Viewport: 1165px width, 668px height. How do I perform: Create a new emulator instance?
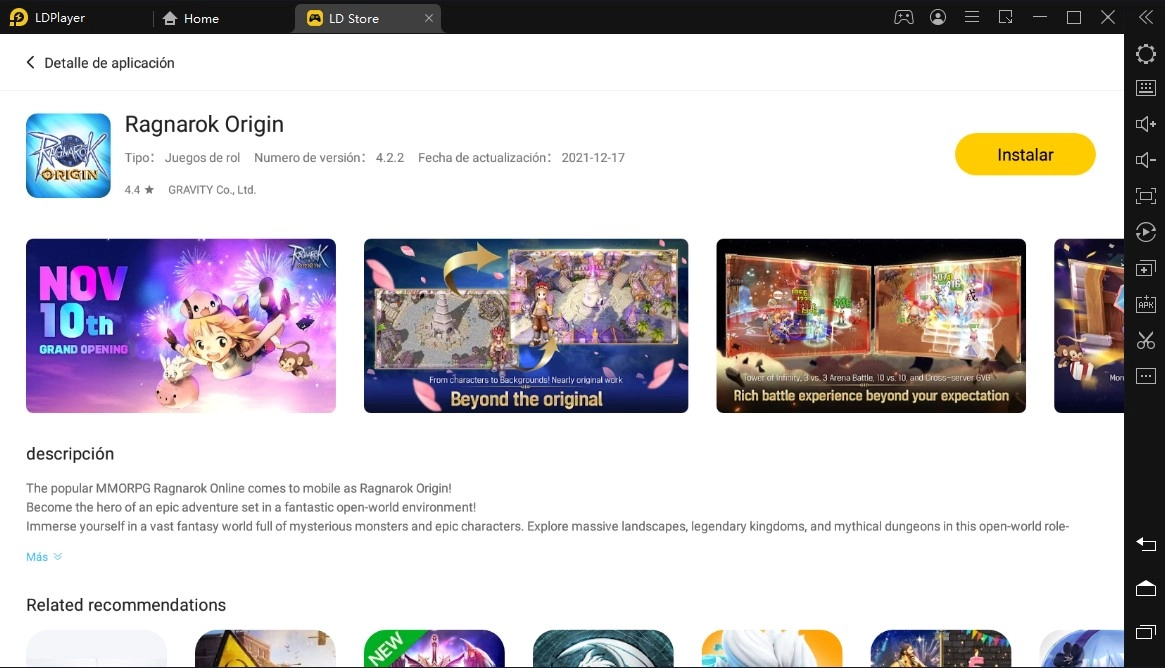tap(1145, 268)
